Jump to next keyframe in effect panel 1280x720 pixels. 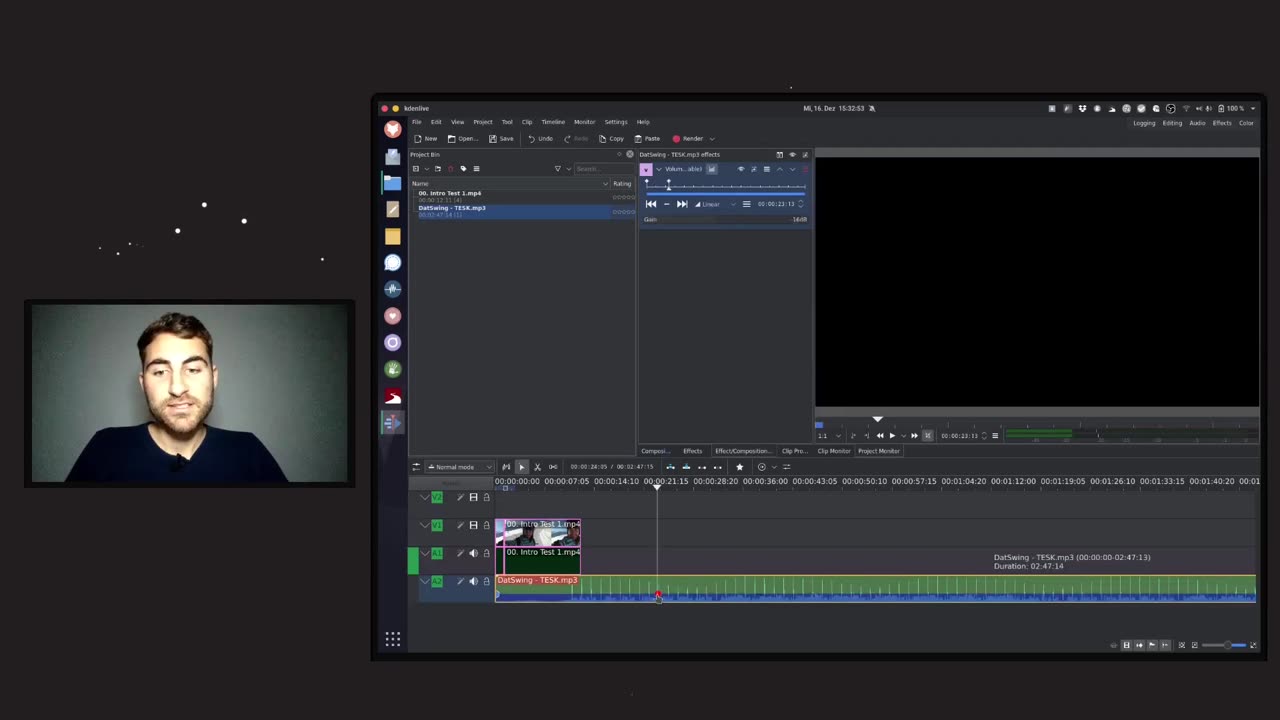(x=682, y=204)
